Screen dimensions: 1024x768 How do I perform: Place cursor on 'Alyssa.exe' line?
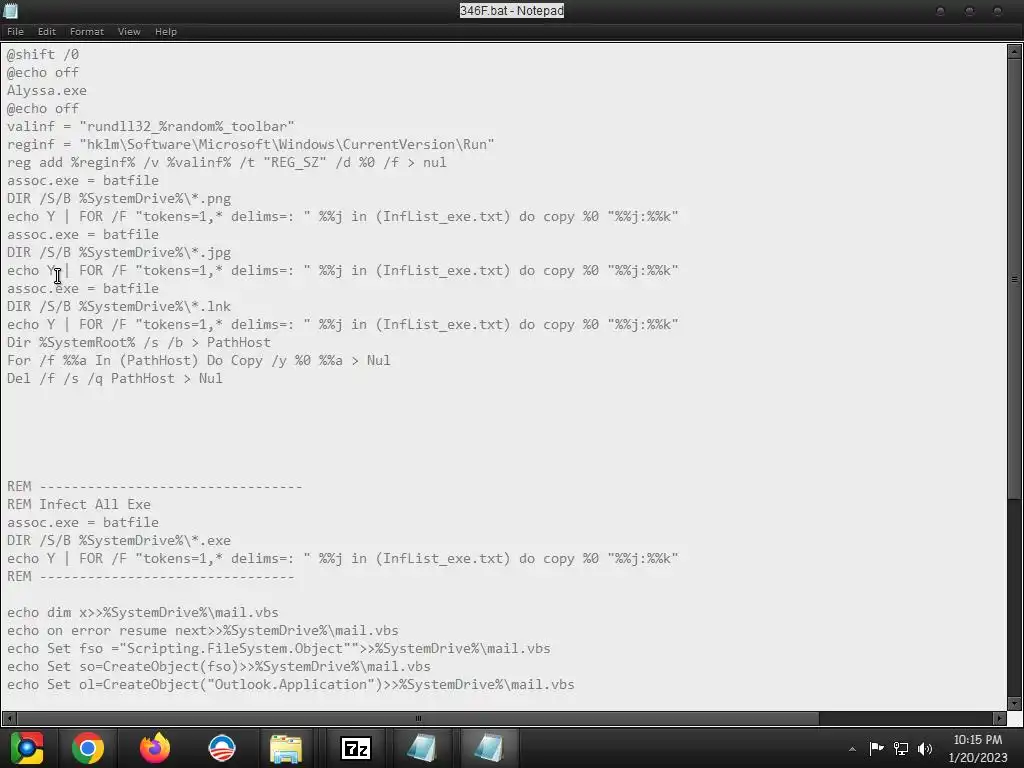(47, 90)
